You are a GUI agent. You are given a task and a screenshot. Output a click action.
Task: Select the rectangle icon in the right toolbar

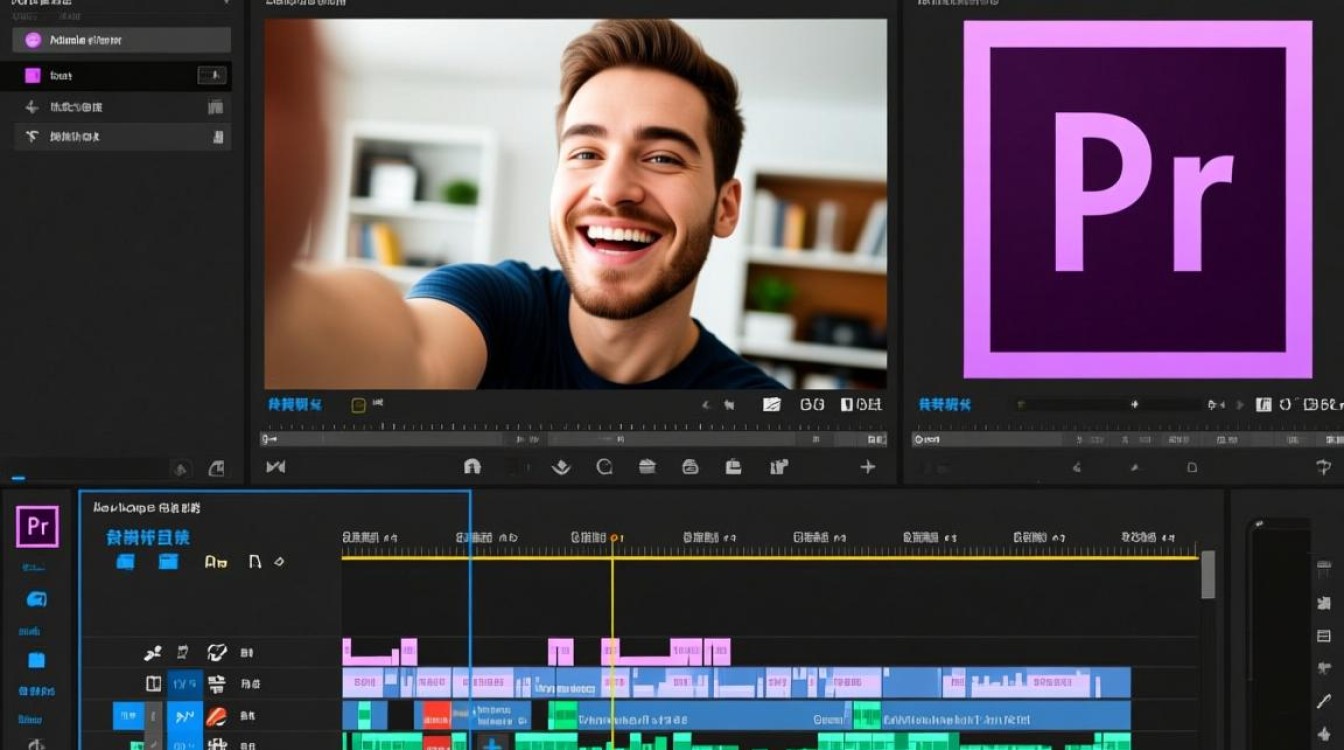[x=1324, y=636]
